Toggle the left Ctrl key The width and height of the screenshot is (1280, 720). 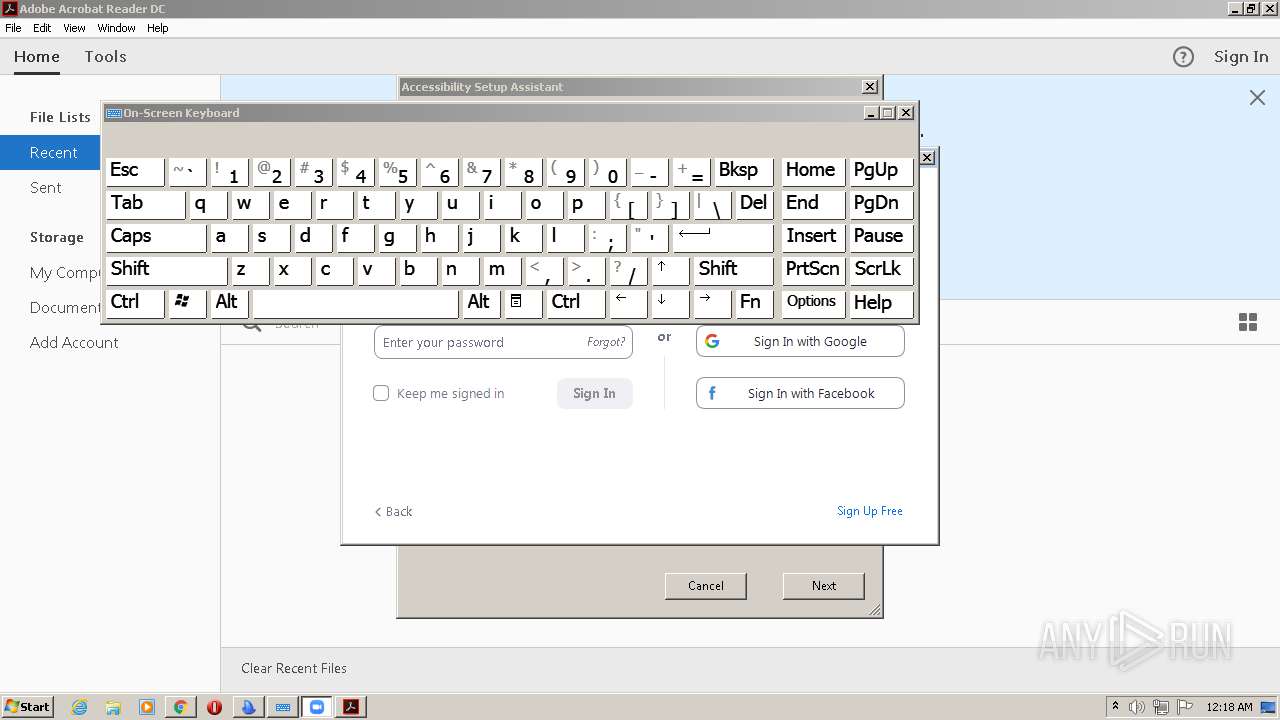point(135,302)
